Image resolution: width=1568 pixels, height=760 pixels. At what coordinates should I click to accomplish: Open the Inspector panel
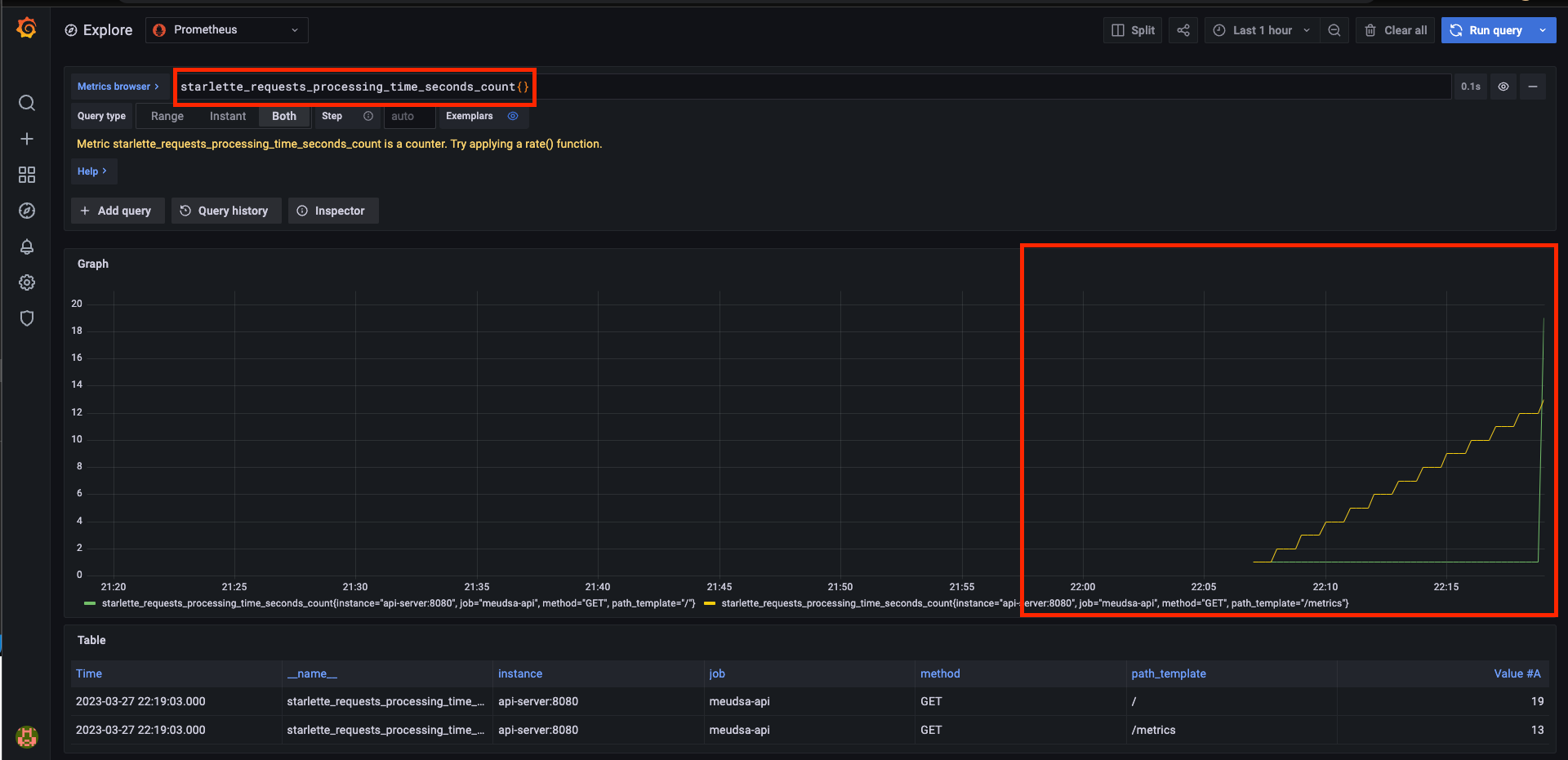333,211
